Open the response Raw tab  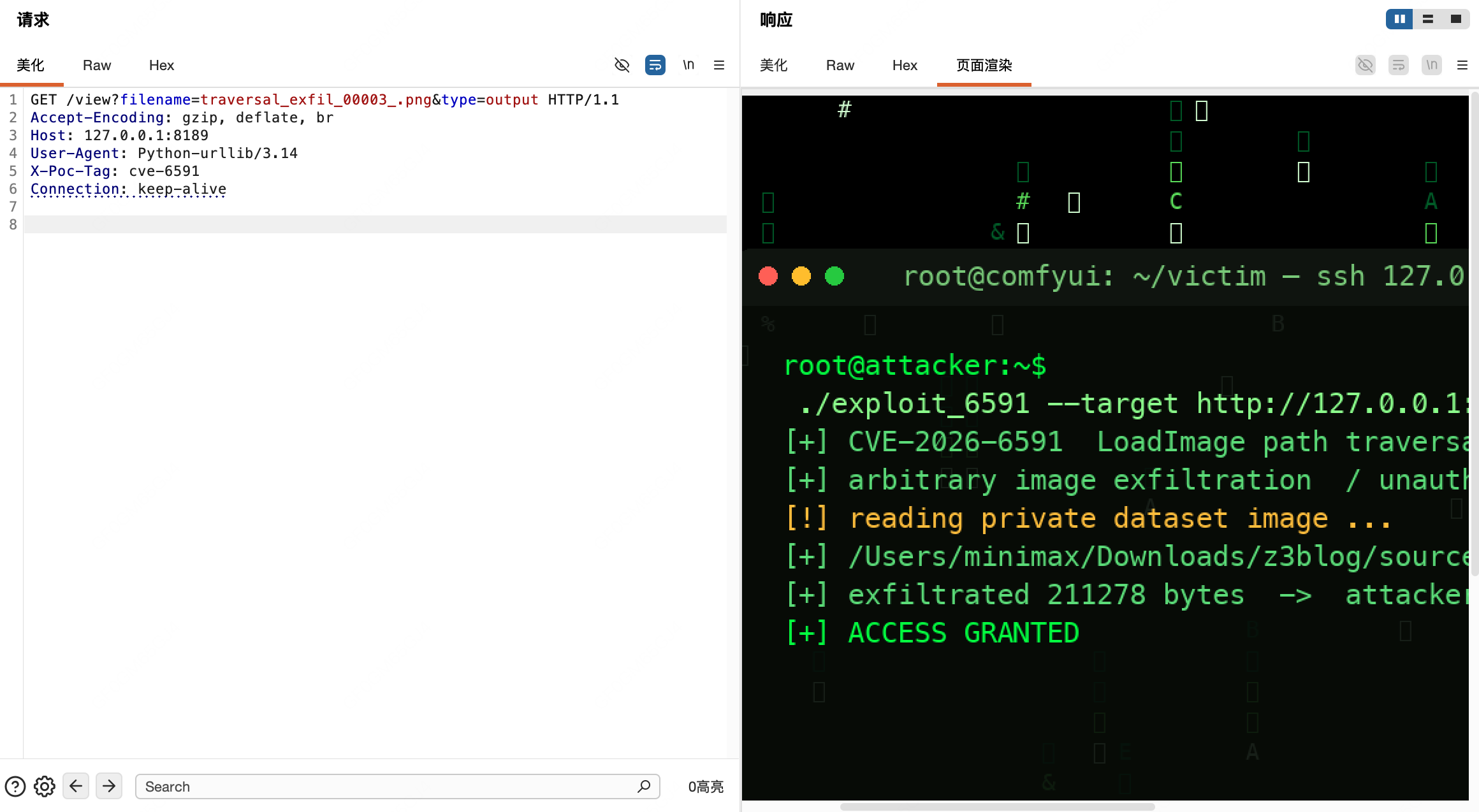tap(840, 65)
